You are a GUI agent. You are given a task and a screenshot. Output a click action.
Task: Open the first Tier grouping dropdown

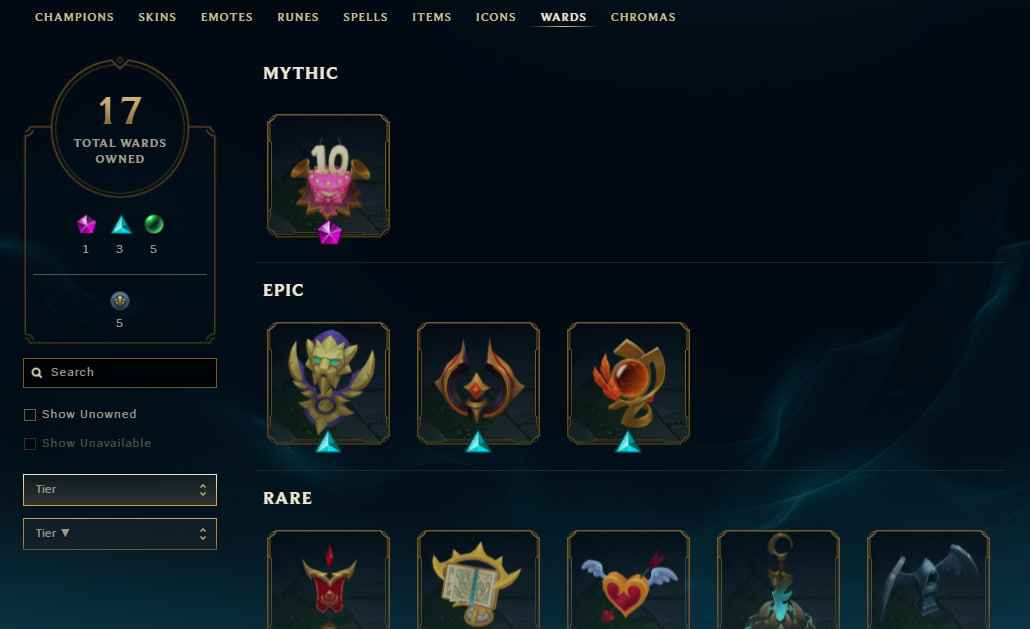120,490
